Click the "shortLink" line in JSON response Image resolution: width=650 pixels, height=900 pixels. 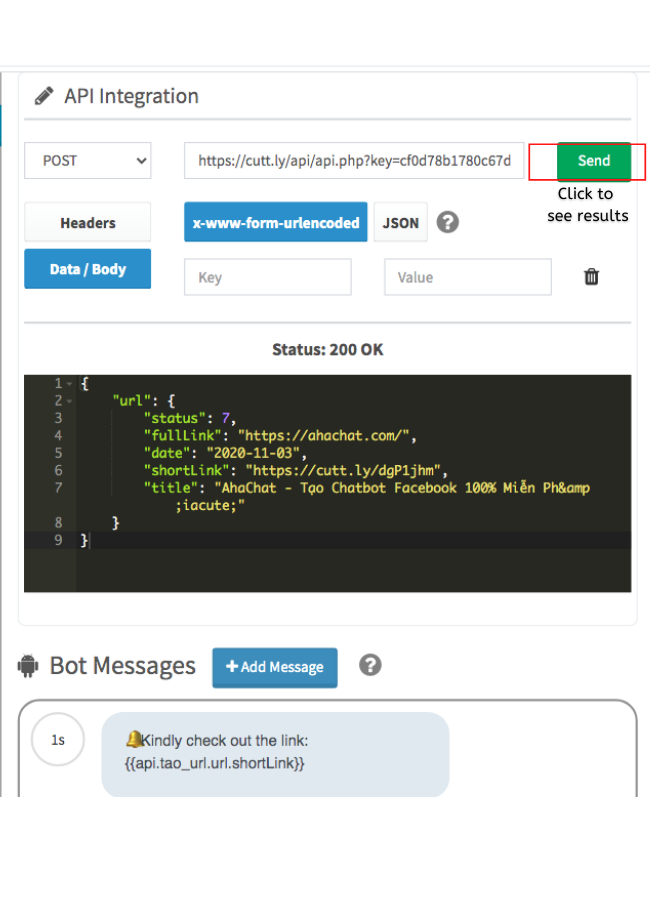pyautogui.click(x=296, y=471)
